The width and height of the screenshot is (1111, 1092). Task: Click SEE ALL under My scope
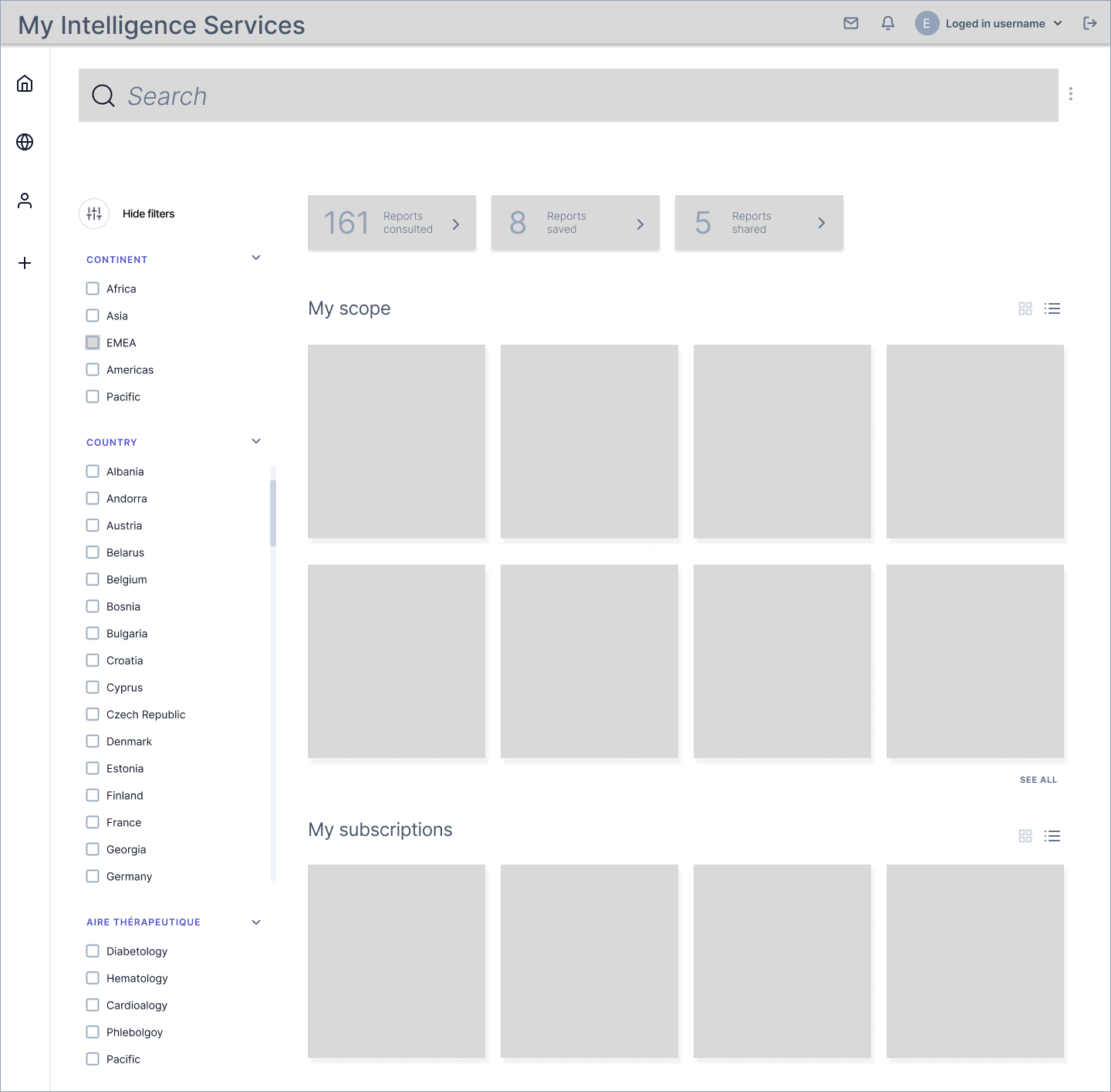[x=1038, y=780]
